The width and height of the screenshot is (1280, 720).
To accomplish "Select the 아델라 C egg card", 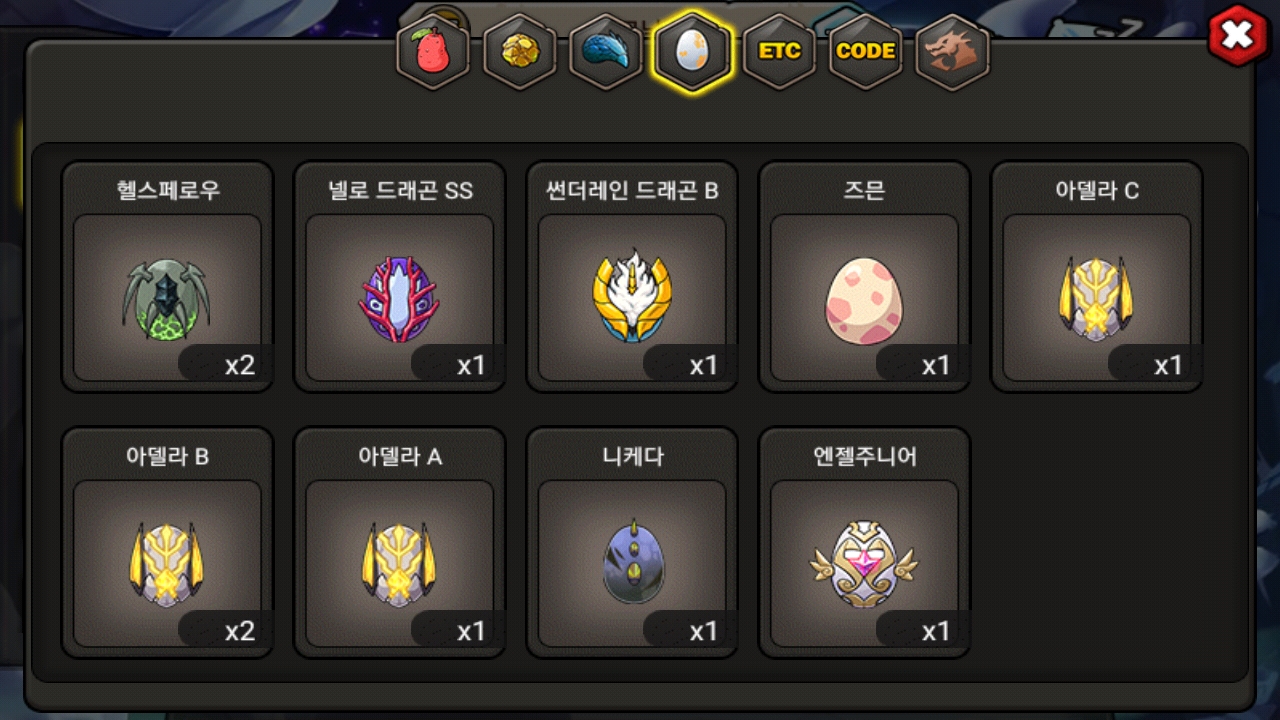I will point(1097,277).
